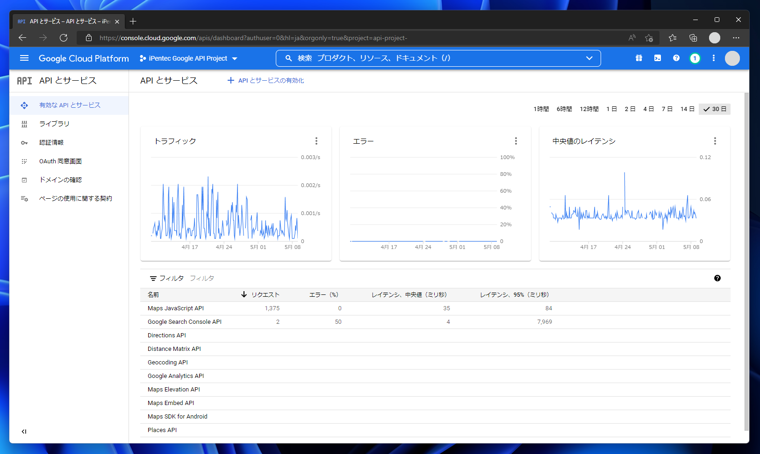Select the enabled APIs and services item
Screen dimensions: 760x454
[x=69, y=105]
